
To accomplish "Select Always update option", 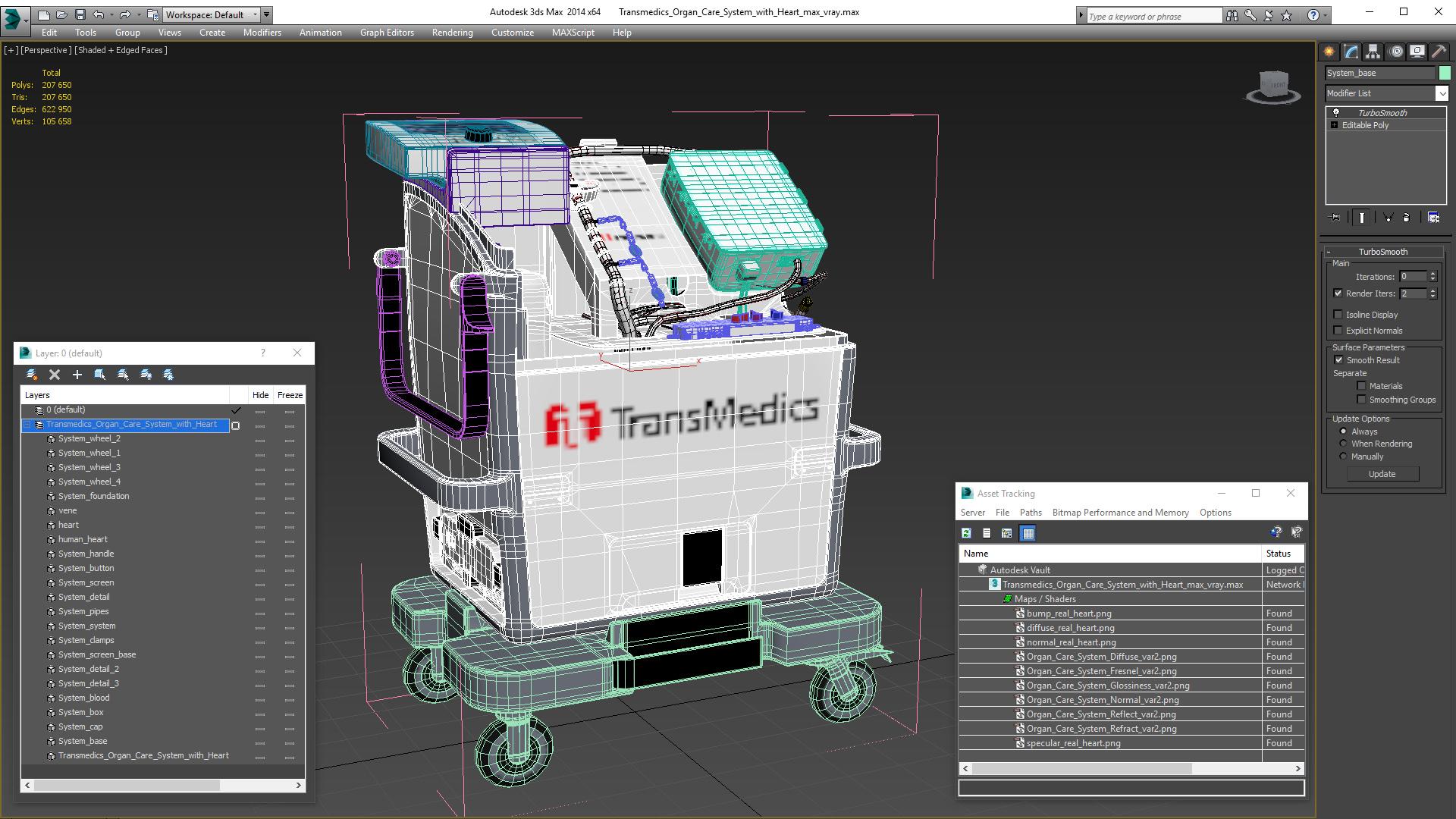I will pyautogui.click(x=1343, y=431).
